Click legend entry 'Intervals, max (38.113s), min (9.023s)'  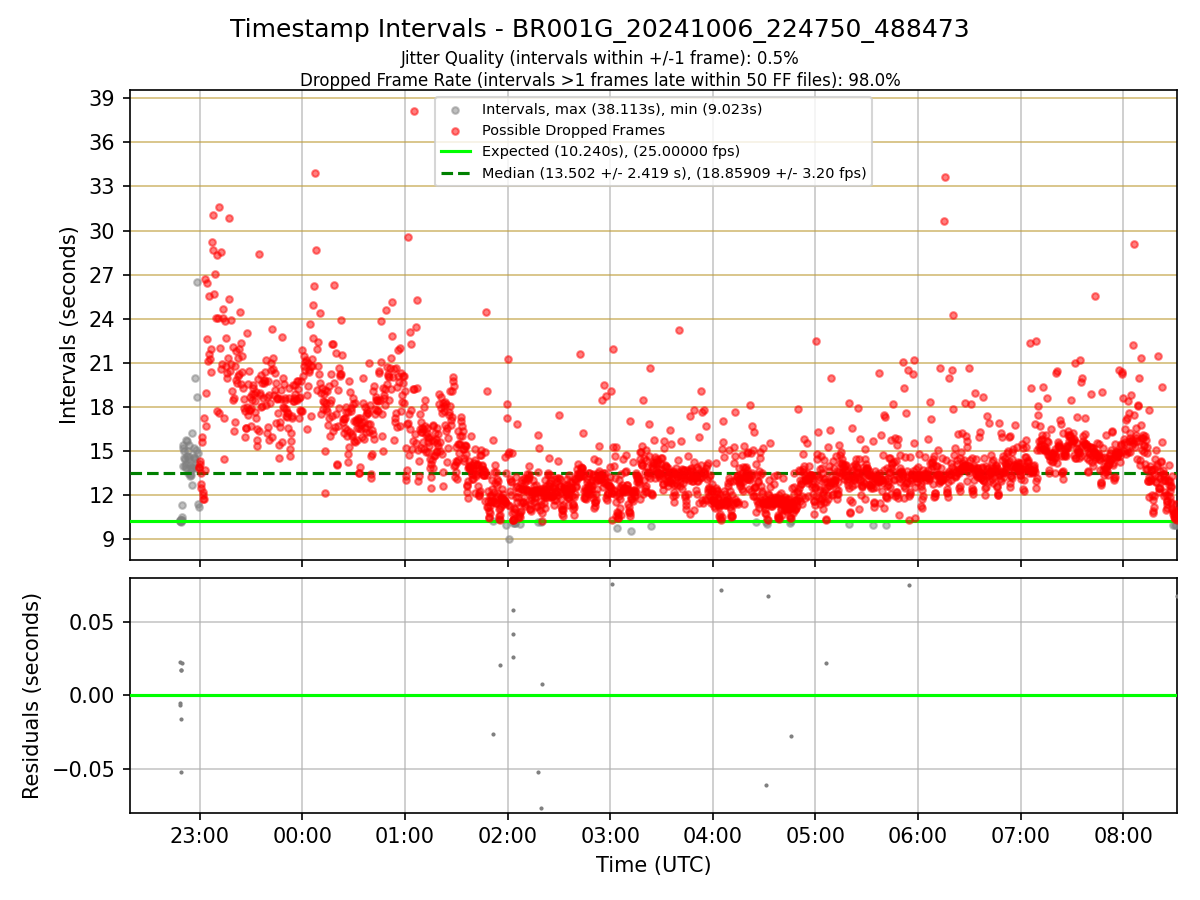pos(622,109)
